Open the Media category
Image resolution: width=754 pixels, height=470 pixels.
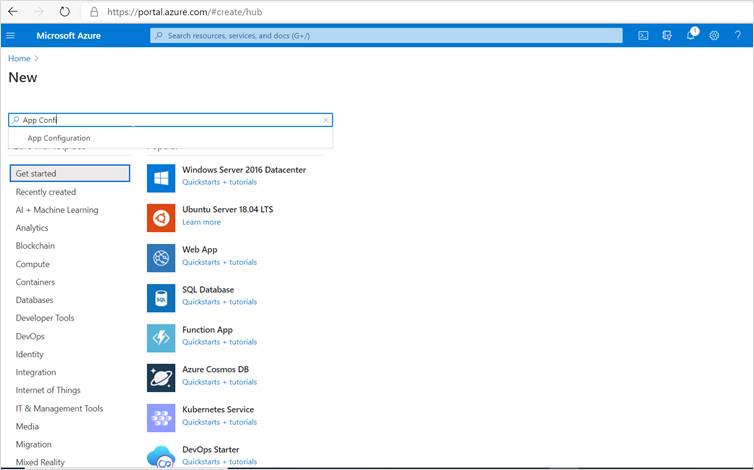(x=27, y=426)
